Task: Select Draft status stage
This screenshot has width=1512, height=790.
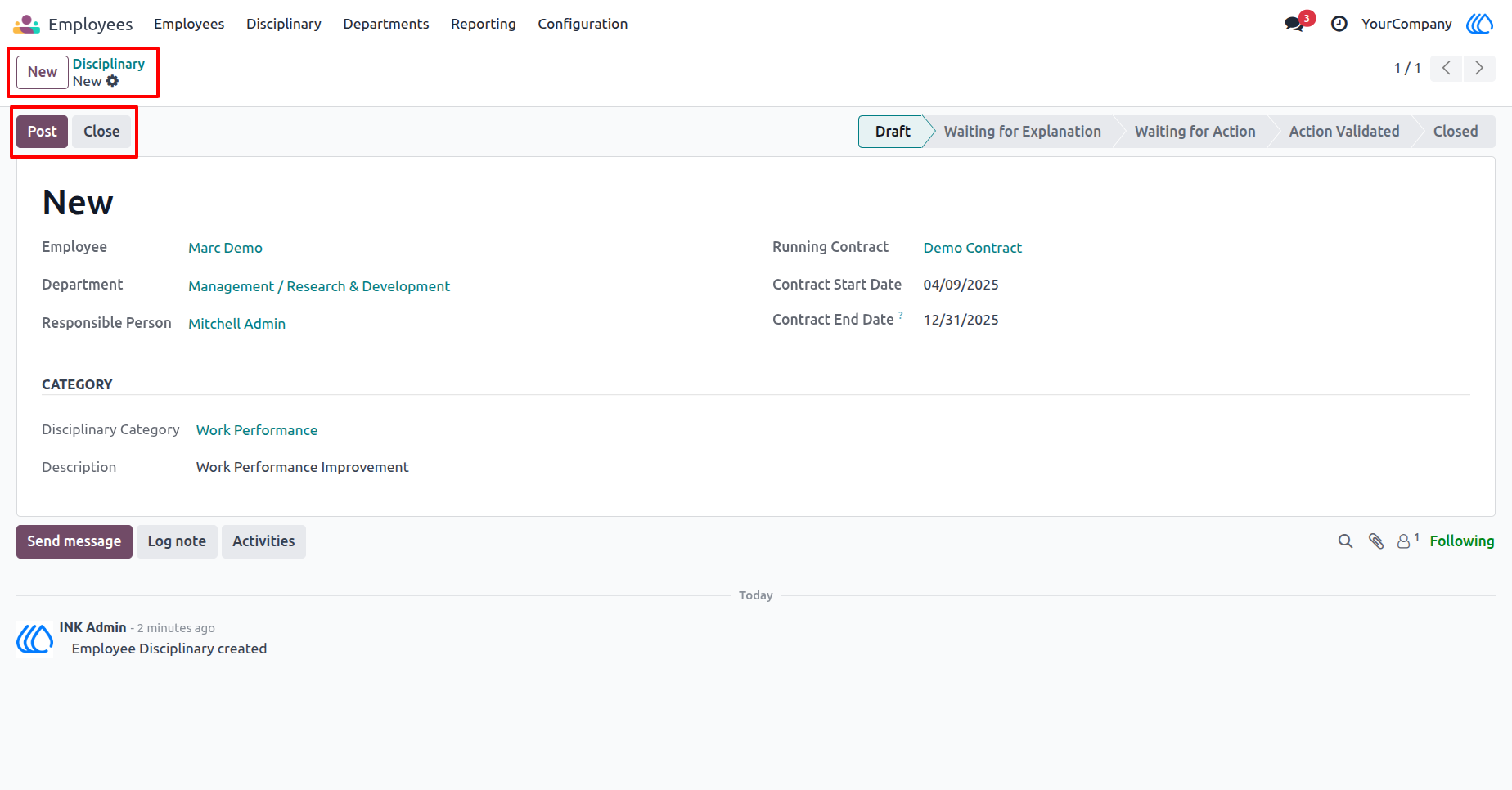Action: coord(892,132)
